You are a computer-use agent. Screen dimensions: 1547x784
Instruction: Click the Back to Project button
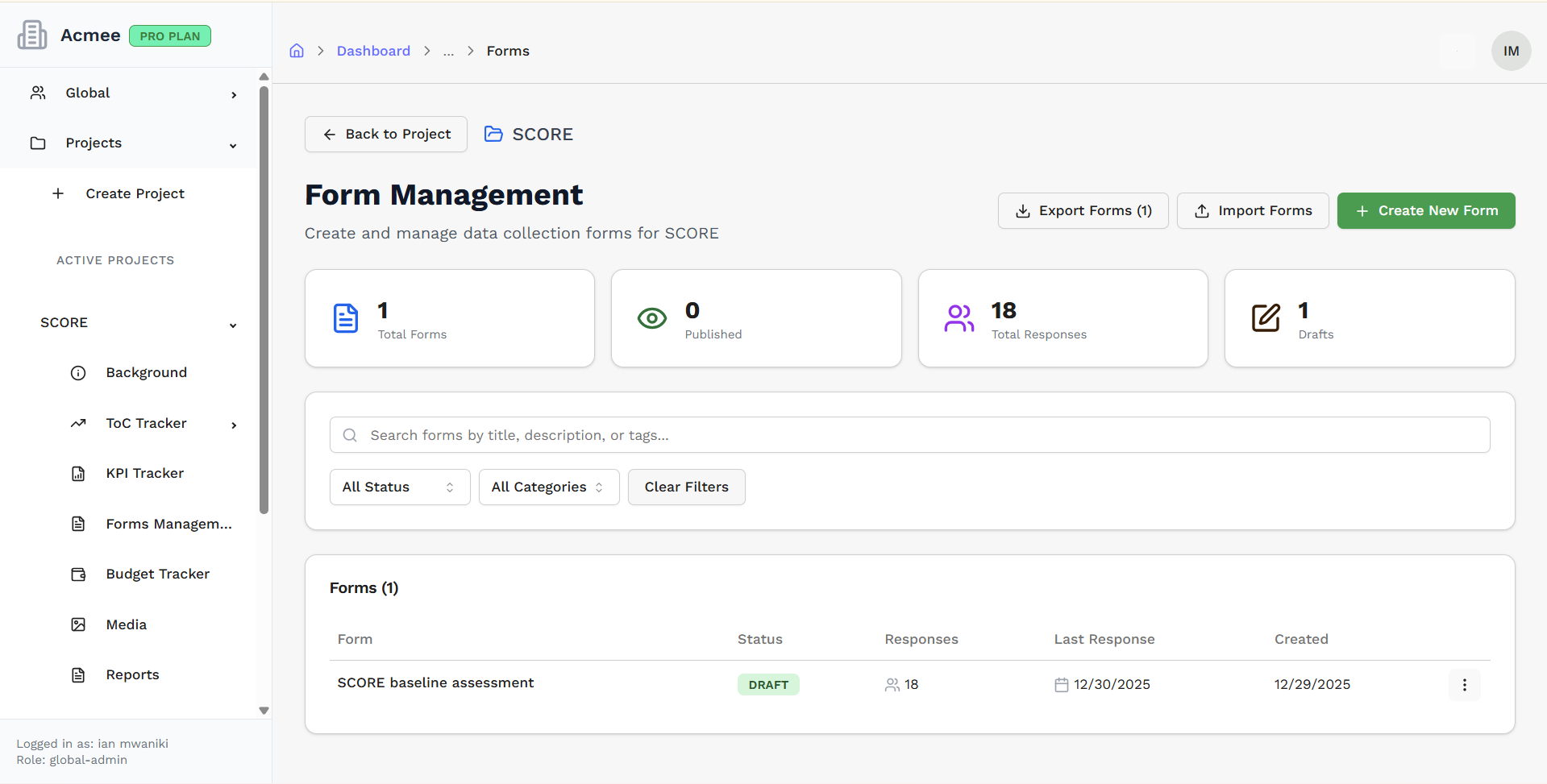(x=386, y=134)
